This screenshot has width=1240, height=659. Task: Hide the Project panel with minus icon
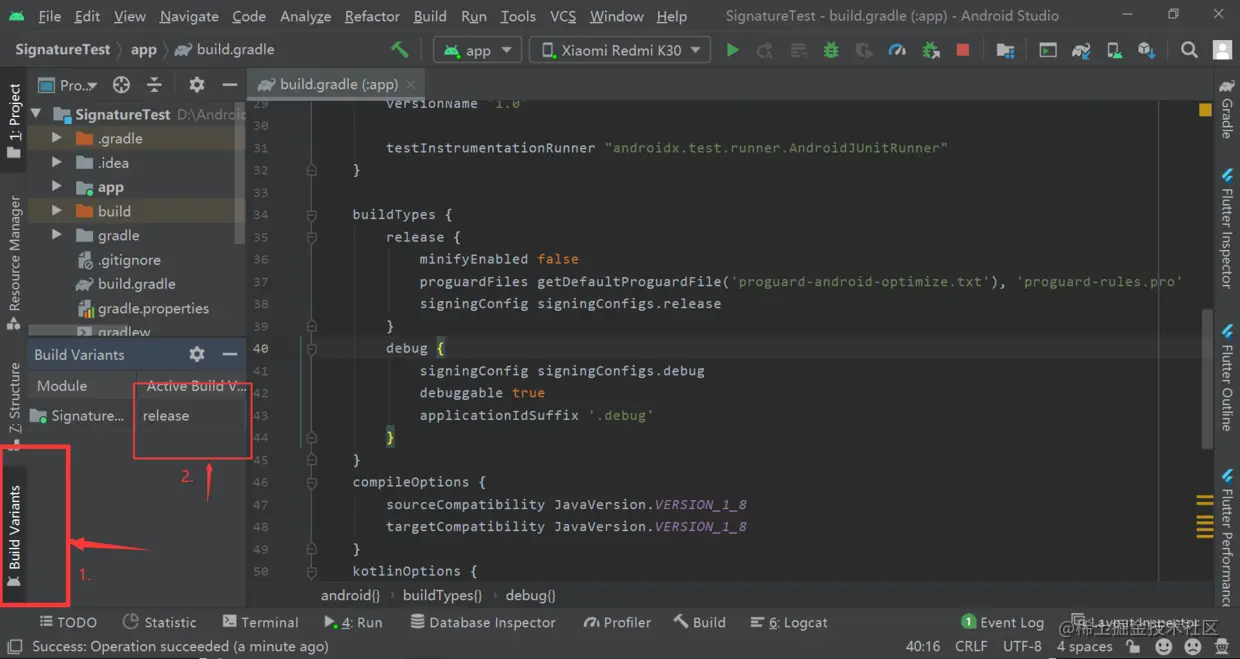(229, 85)
